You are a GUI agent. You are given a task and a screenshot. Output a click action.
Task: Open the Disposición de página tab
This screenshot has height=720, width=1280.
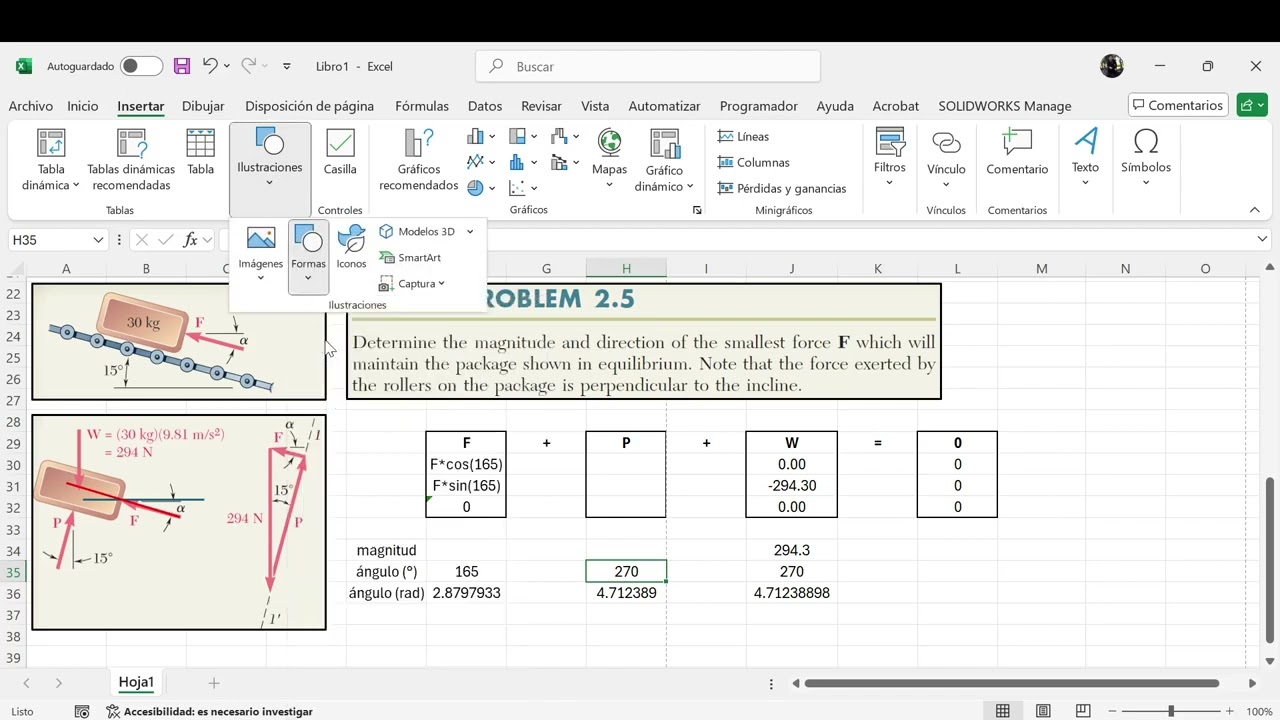(x=309, y=106)
